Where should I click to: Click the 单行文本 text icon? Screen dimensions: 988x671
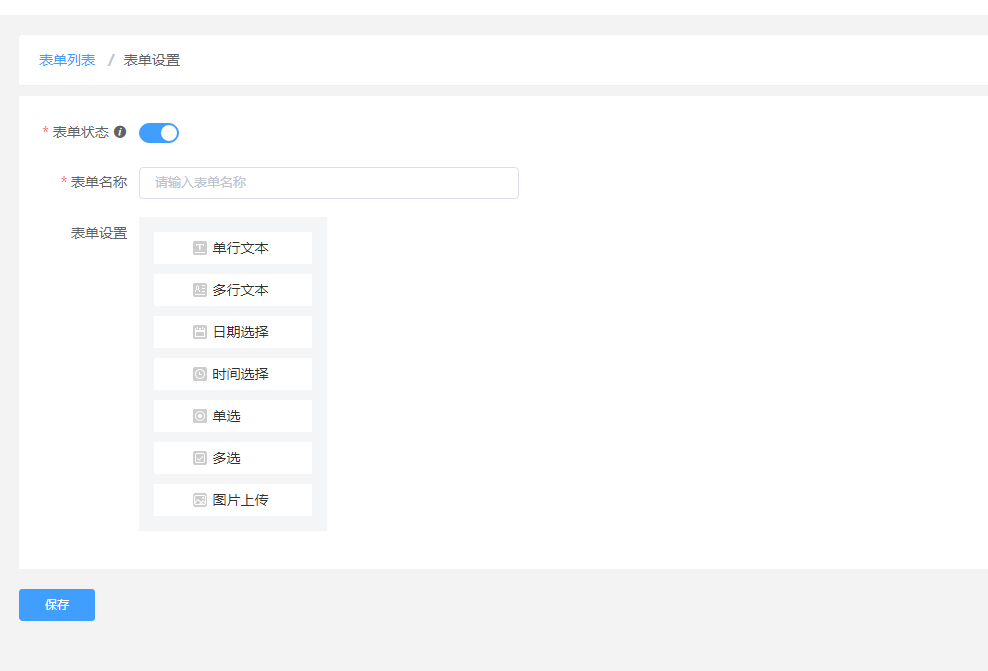coord(200,248)
